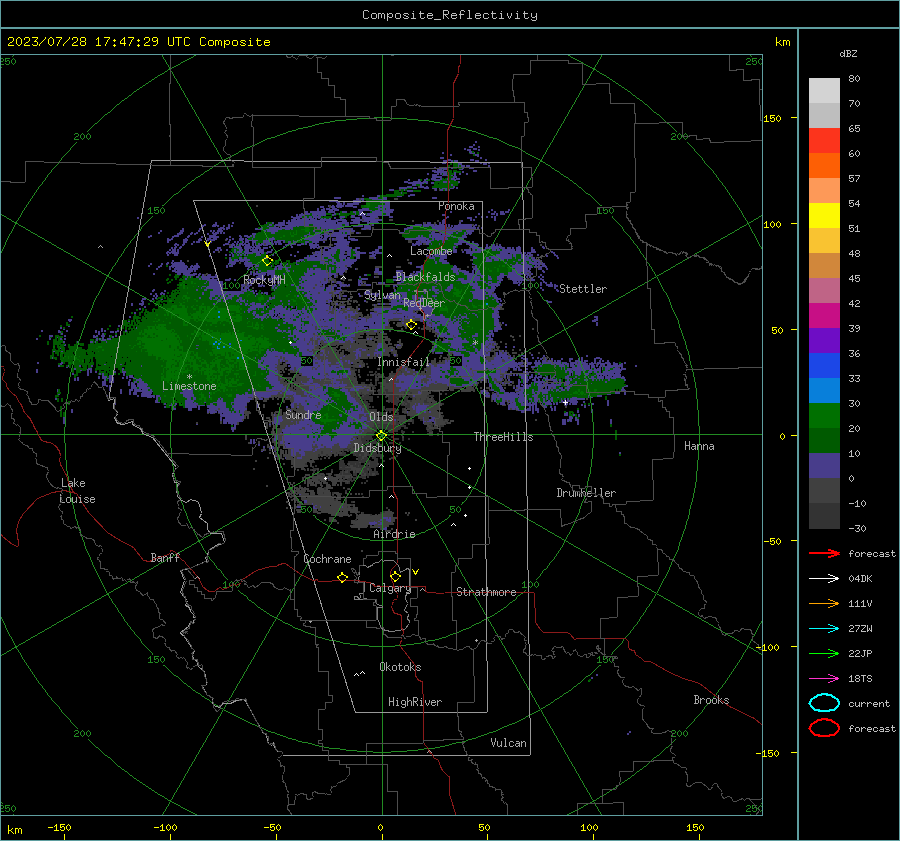The width and height of the screenshot is (900, 841).
Task: Click the Sundre city label
Action: pyautogui.click(x=303, y=415)
